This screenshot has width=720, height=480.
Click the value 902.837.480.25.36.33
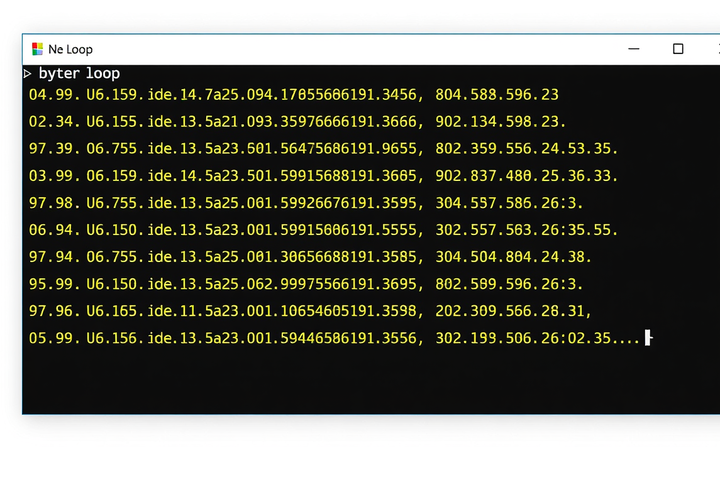(527, 176)
